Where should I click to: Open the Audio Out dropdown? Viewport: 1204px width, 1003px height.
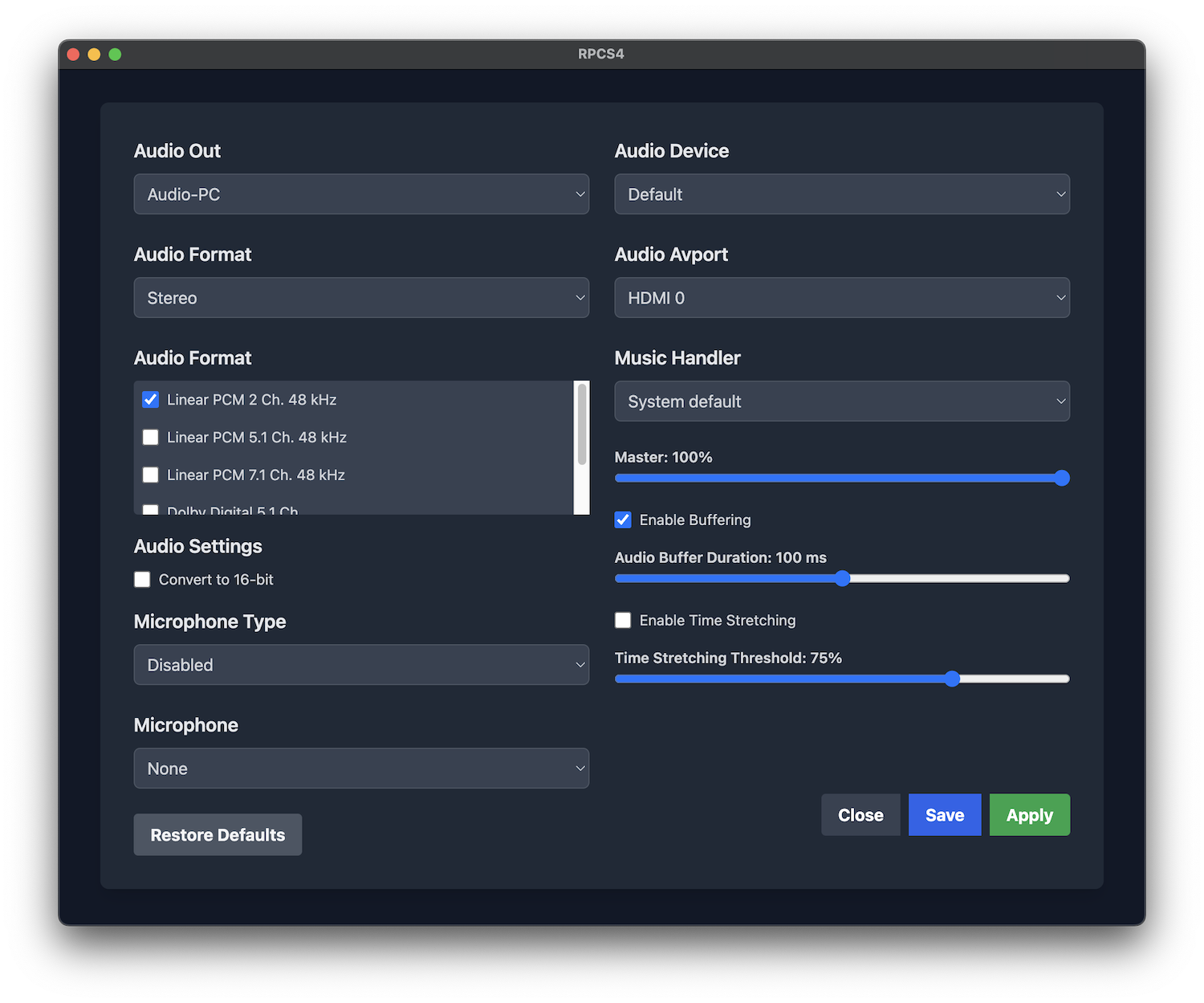tap(361, 194)
